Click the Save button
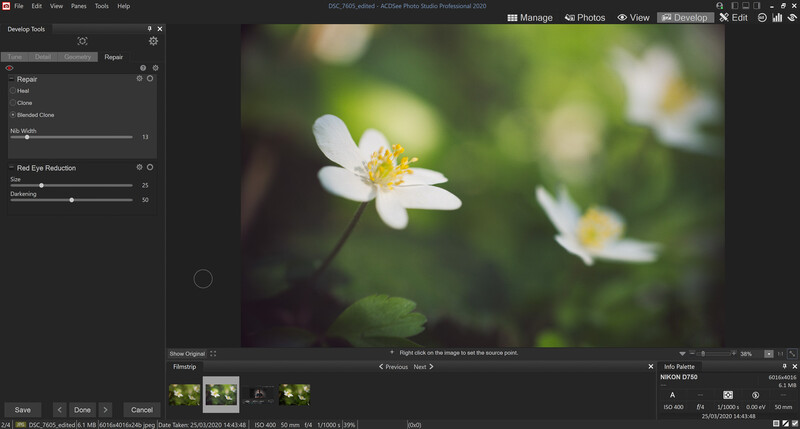 [22, 410]
